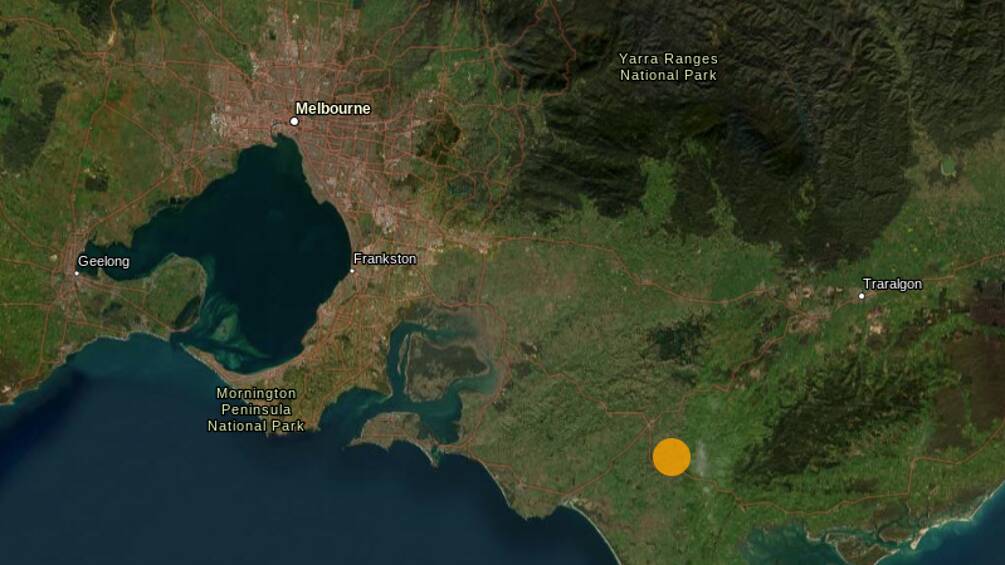Select the Frankston label
The width and height of the screenshot is (1005, 565).
coord(385,259)
